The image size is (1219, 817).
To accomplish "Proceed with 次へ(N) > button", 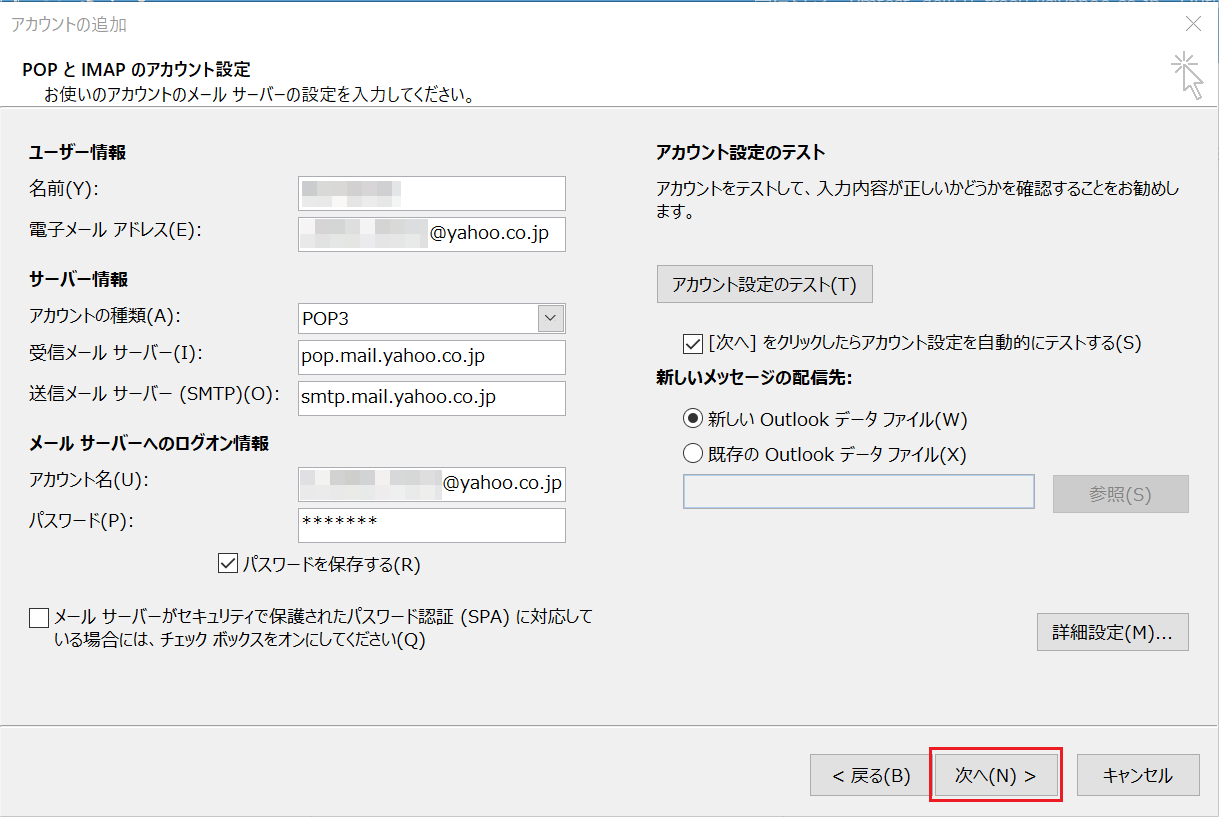I will (996, 775).
